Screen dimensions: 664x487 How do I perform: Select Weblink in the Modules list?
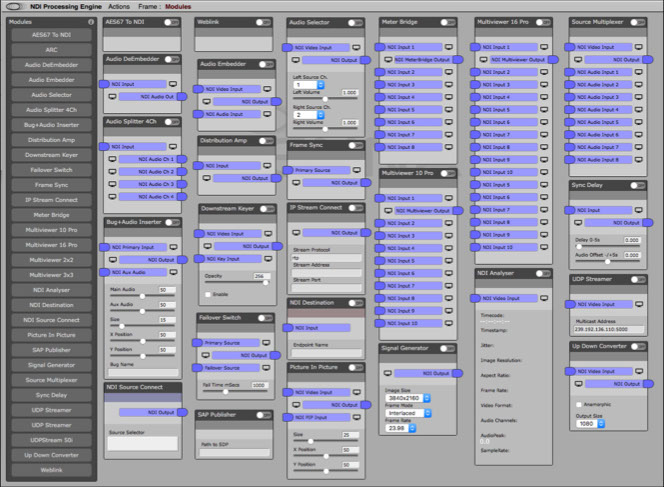coord(52,470)
